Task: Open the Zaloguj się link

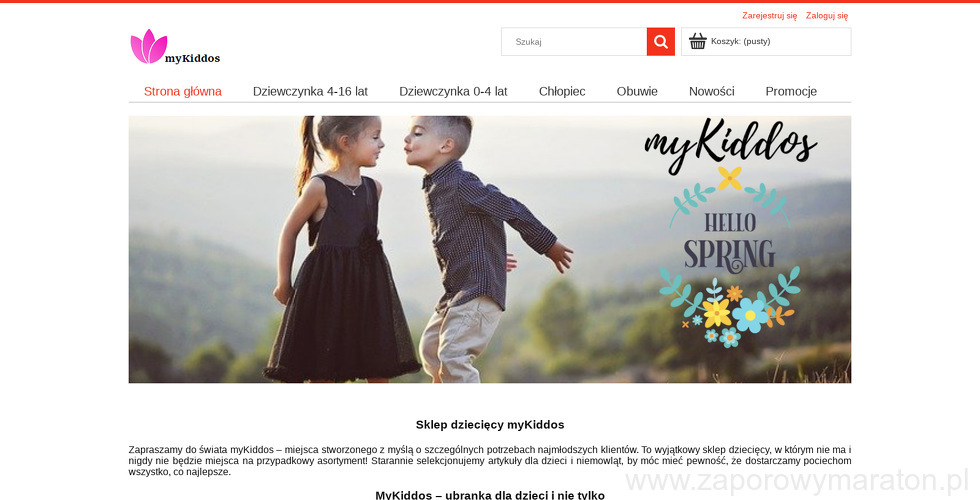Action: [827, 16]
